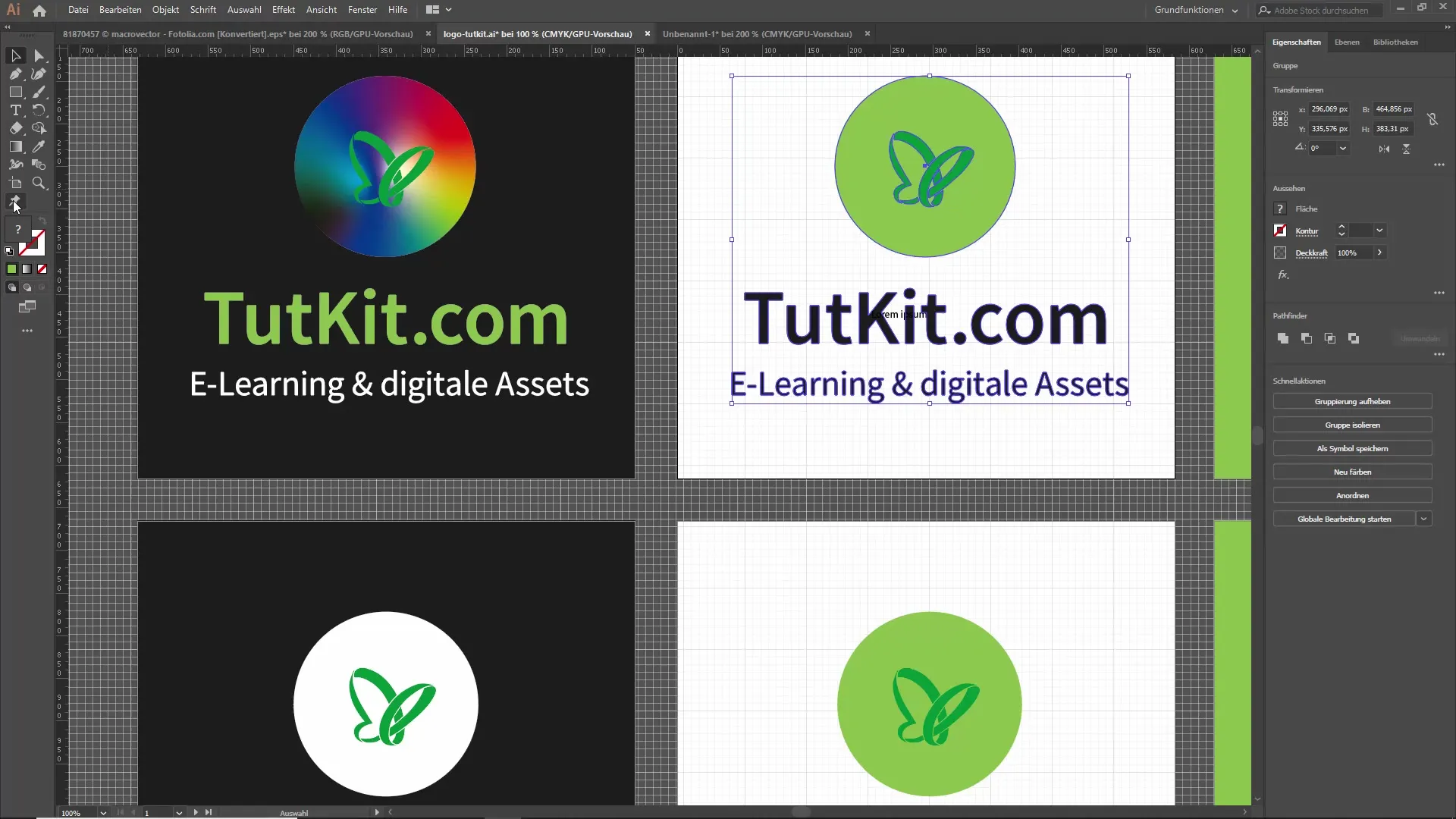Toggle constrain width and height proportions
The width and height of the screenshot is (1456, 819).
(1432, 119)
